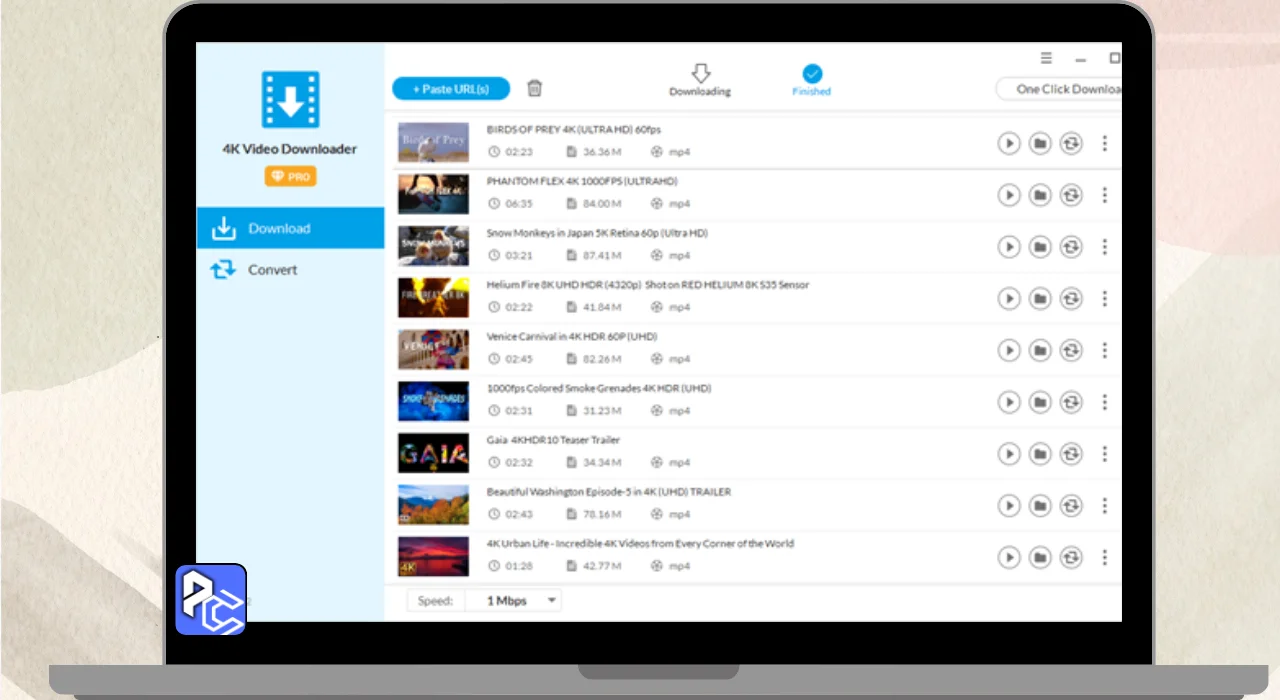Play the BIRDS OF PREY 4K video
1280x700 pixels.
1009,143
